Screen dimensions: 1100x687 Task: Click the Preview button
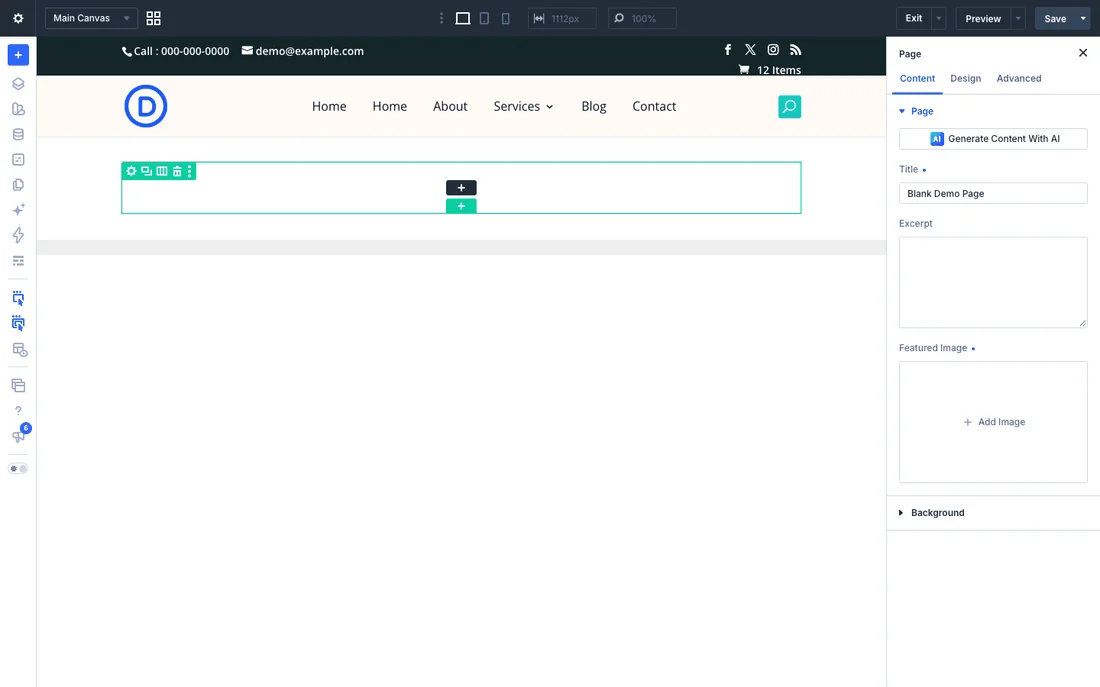pos(983,18)
